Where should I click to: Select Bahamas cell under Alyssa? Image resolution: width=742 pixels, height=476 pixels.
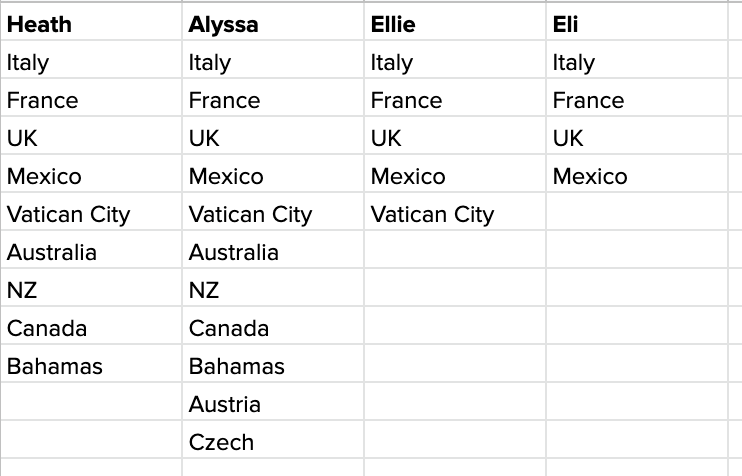tap(273, 363)
